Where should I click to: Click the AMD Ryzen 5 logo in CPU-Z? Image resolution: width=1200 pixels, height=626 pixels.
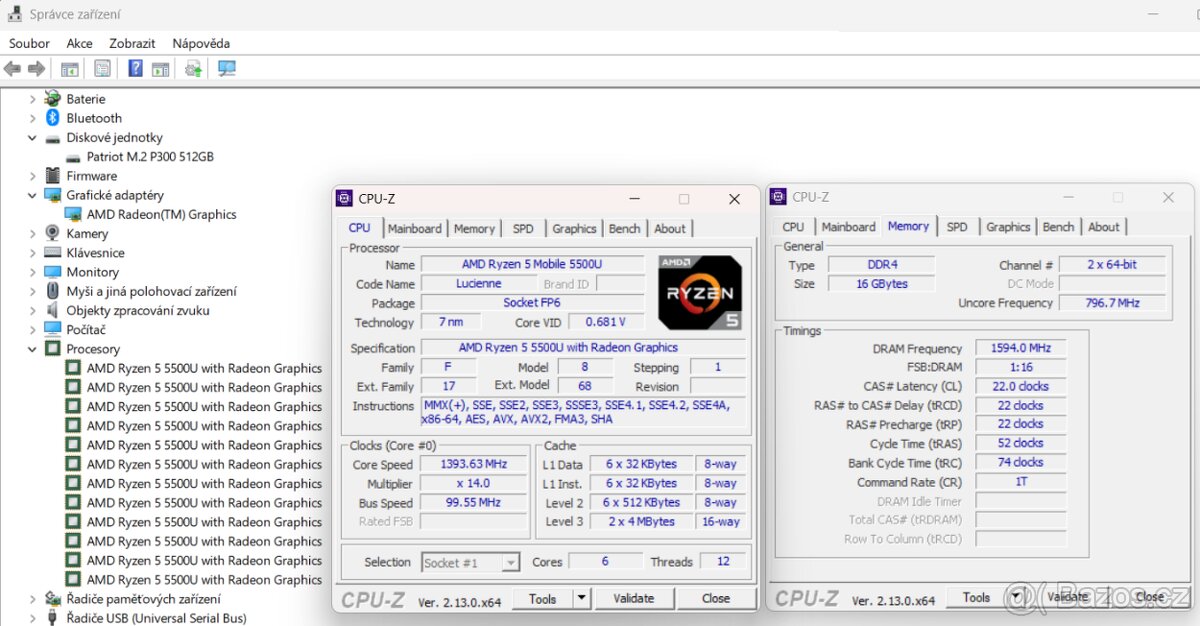coord(699,291)
